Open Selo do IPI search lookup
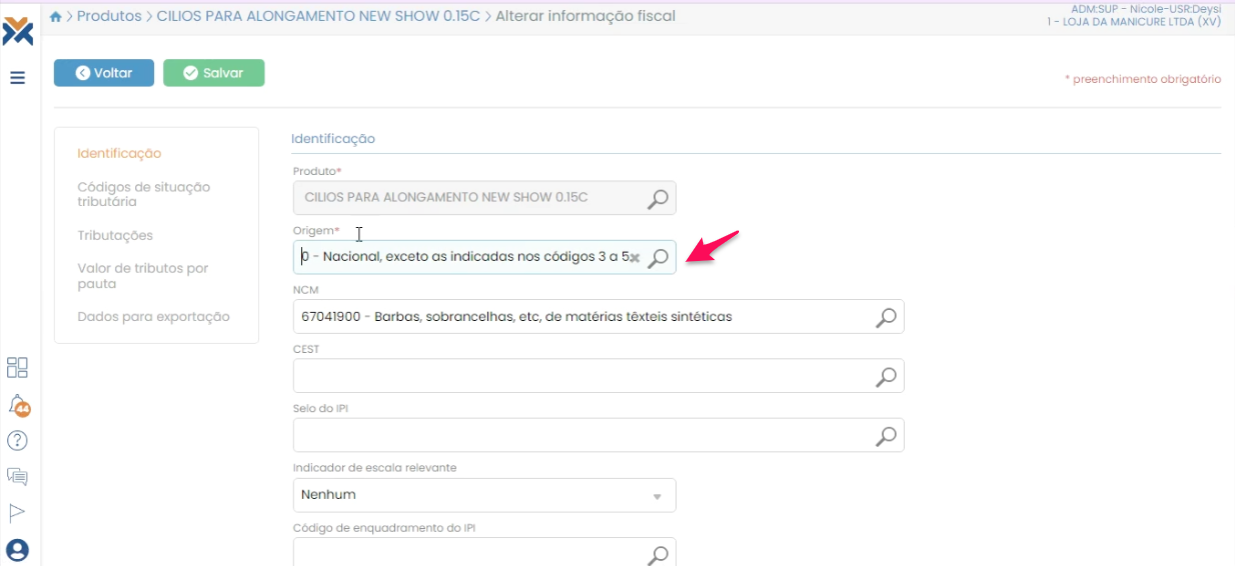 pos(886,436)
